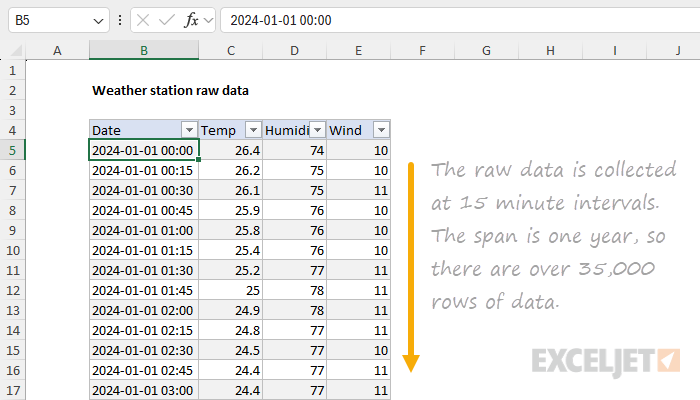Select cell with 2024-01-01 00:15
Screen dimensions: 700x400
pyautogui.click(x=144, y=170)
